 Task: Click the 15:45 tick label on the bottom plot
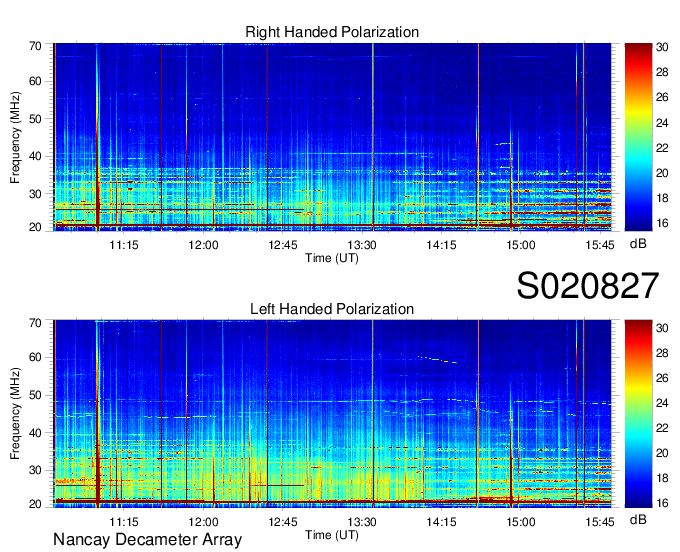click(x=600, y=522)
